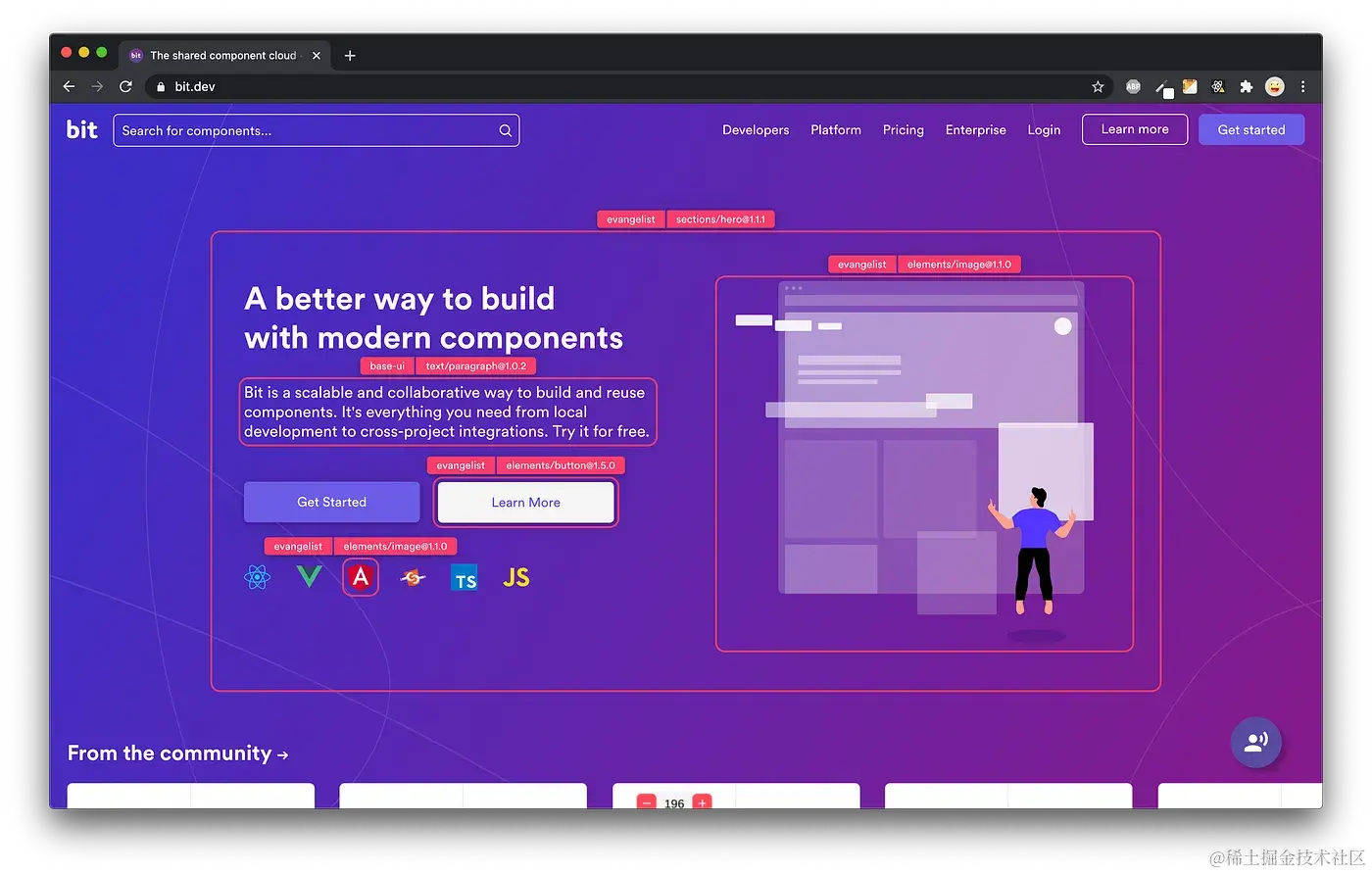This screenshot has height=874, width=1372.
Task: View site info lock icon
Action: [x=161, y=86]
